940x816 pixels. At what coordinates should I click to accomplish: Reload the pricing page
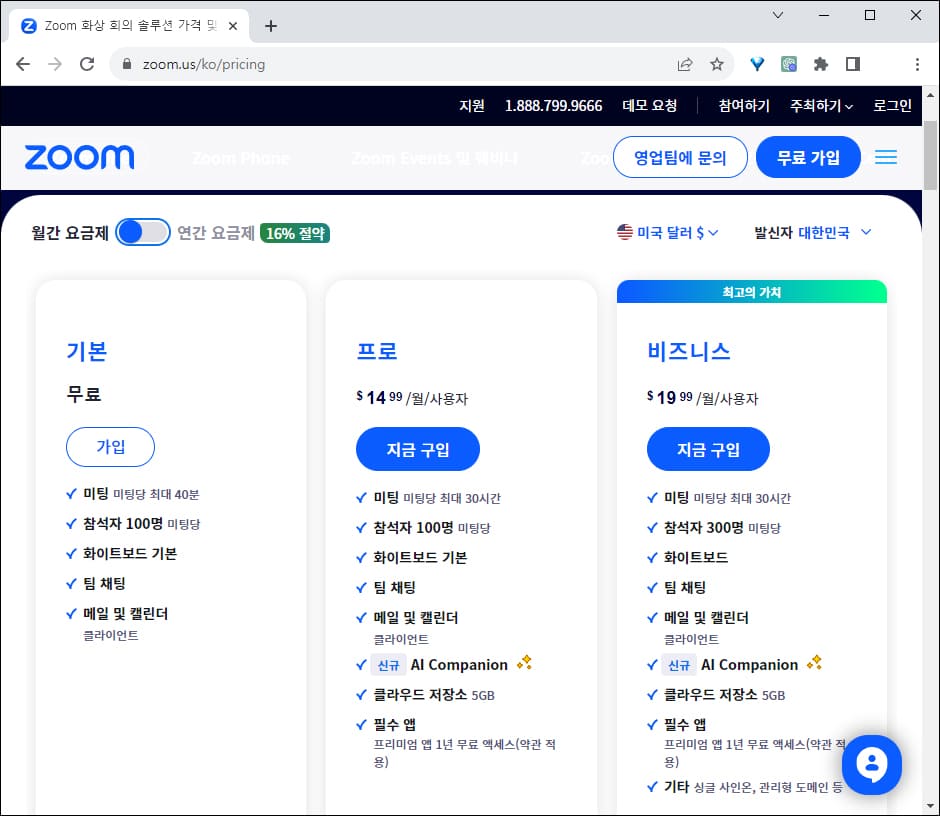87,63
